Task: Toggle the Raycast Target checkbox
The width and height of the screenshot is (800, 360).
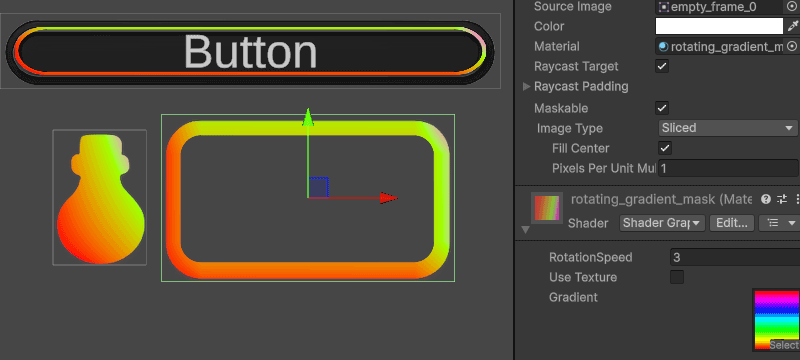Action: tap(662, 66)
